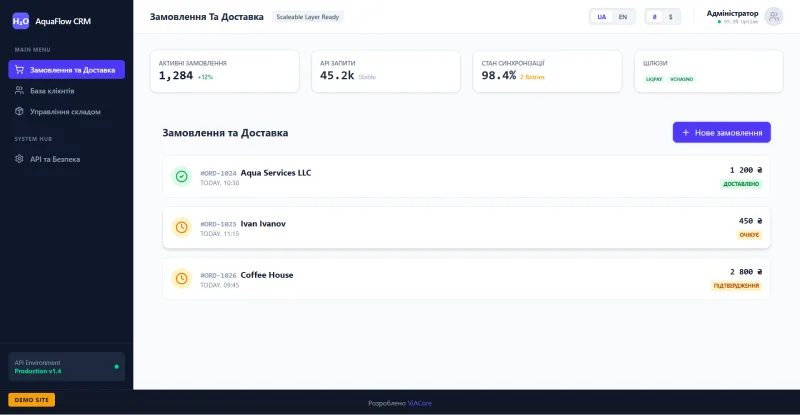Viewport: 800px width, 415px height.
Task: Click order number #ORD-1025
Action: click(218, 224)
